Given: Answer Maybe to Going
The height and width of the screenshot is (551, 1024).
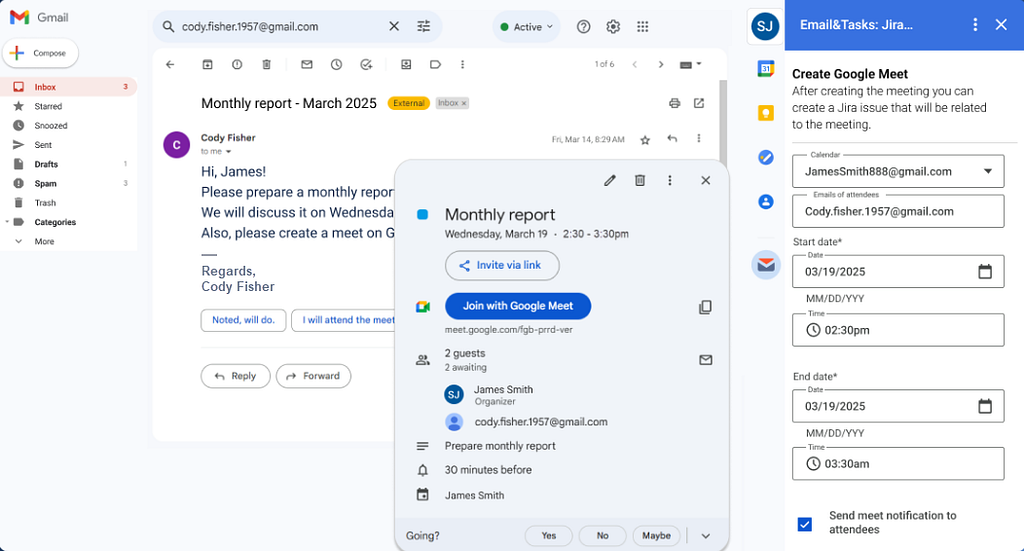Looking at the screenshot, I should point(656,536).
